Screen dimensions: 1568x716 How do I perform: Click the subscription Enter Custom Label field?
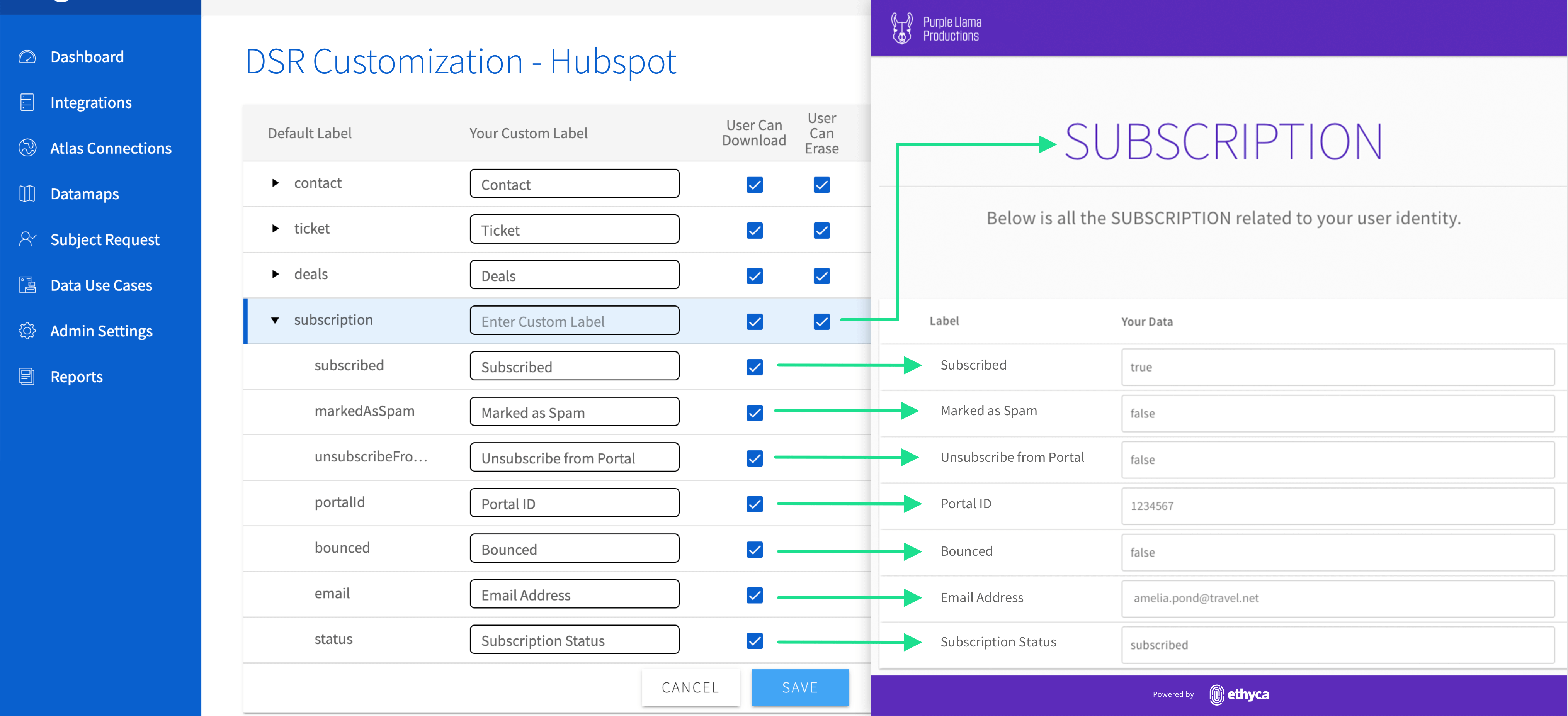[x=574, y=321]
